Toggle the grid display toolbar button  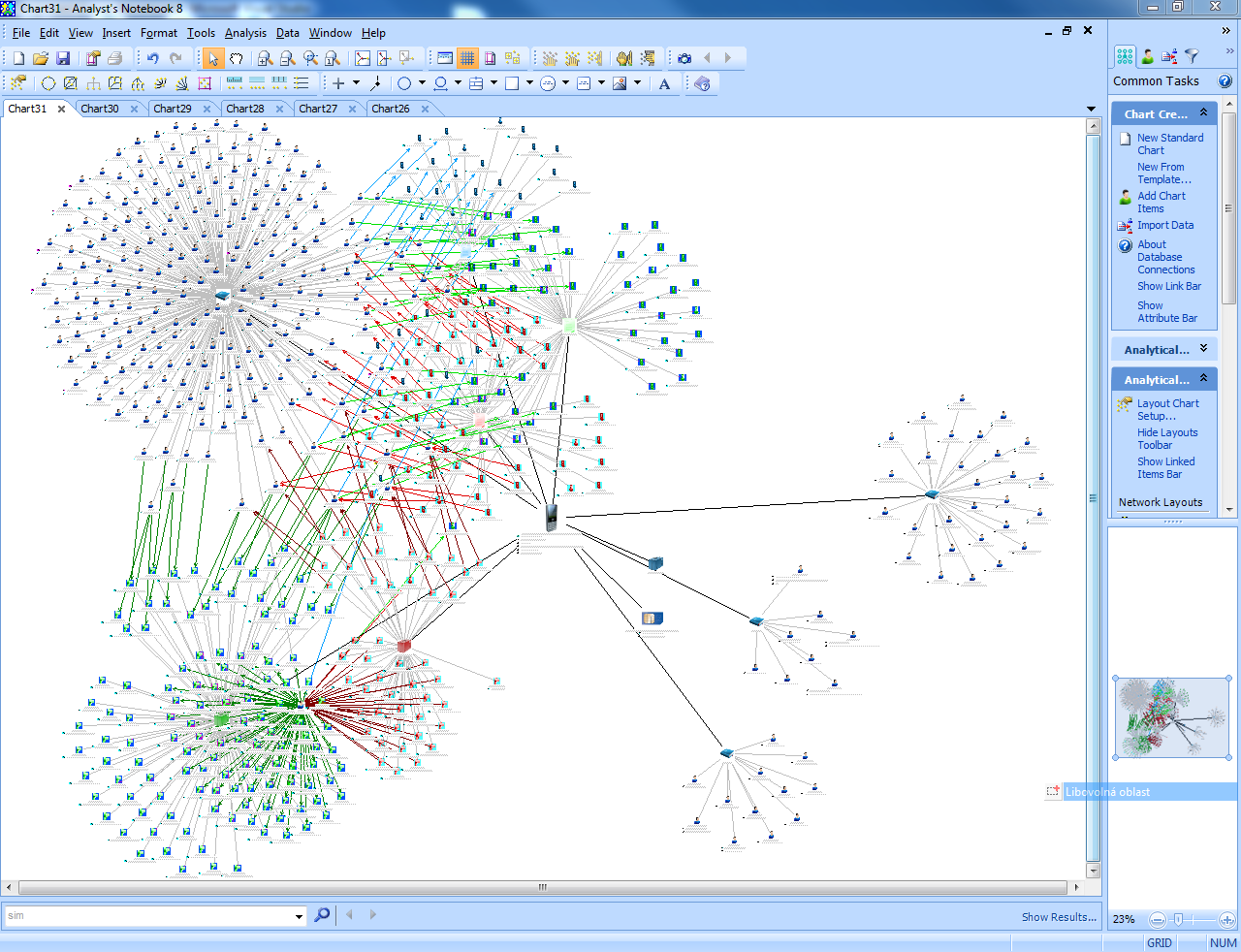tap(467, 58)
